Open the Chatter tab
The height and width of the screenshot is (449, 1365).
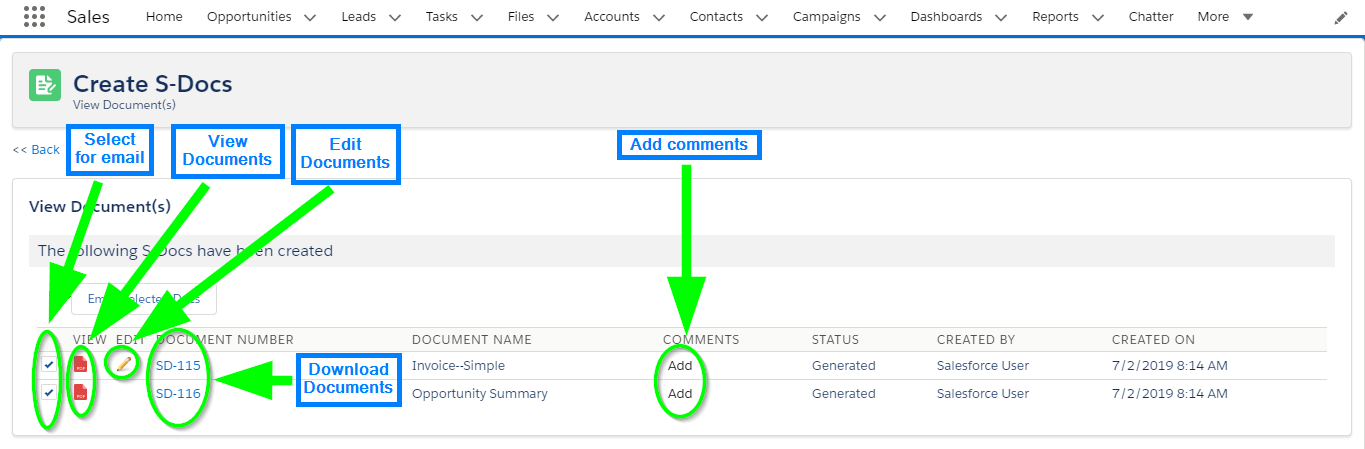[x=1151, y=17]
